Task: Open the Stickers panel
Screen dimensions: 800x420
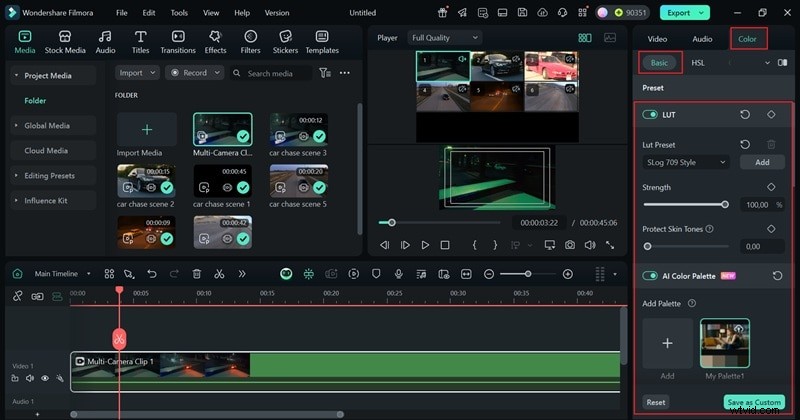Action: click(285, 41)
